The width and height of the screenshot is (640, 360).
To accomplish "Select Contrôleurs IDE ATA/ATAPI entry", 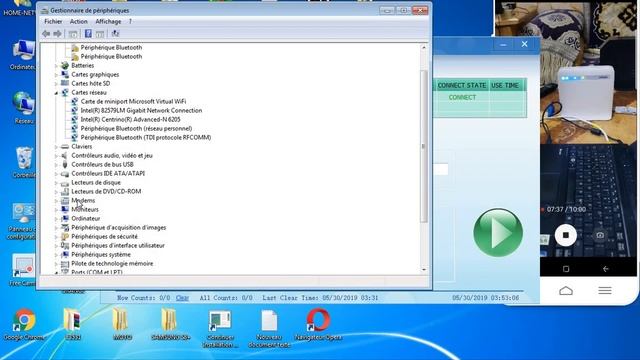I will [x=108, y=173].
